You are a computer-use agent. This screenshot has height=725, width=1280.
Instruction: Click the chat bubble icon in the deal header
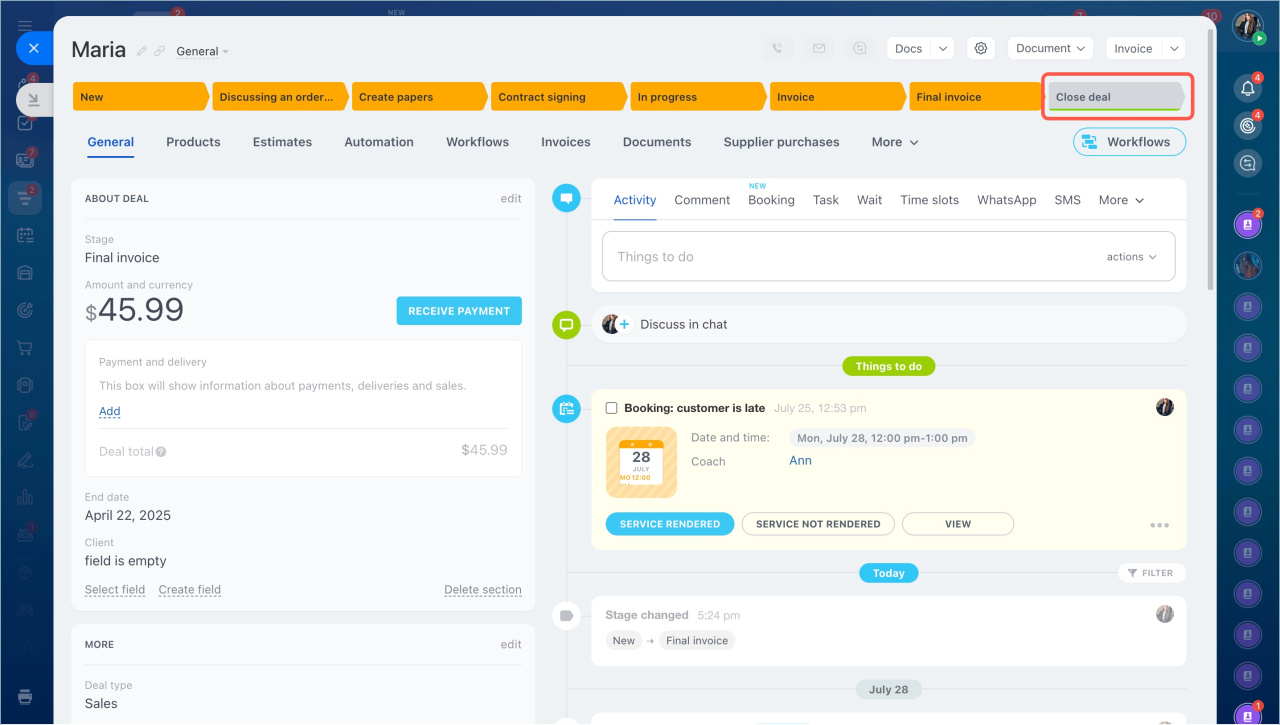click(x=859, y=48)
